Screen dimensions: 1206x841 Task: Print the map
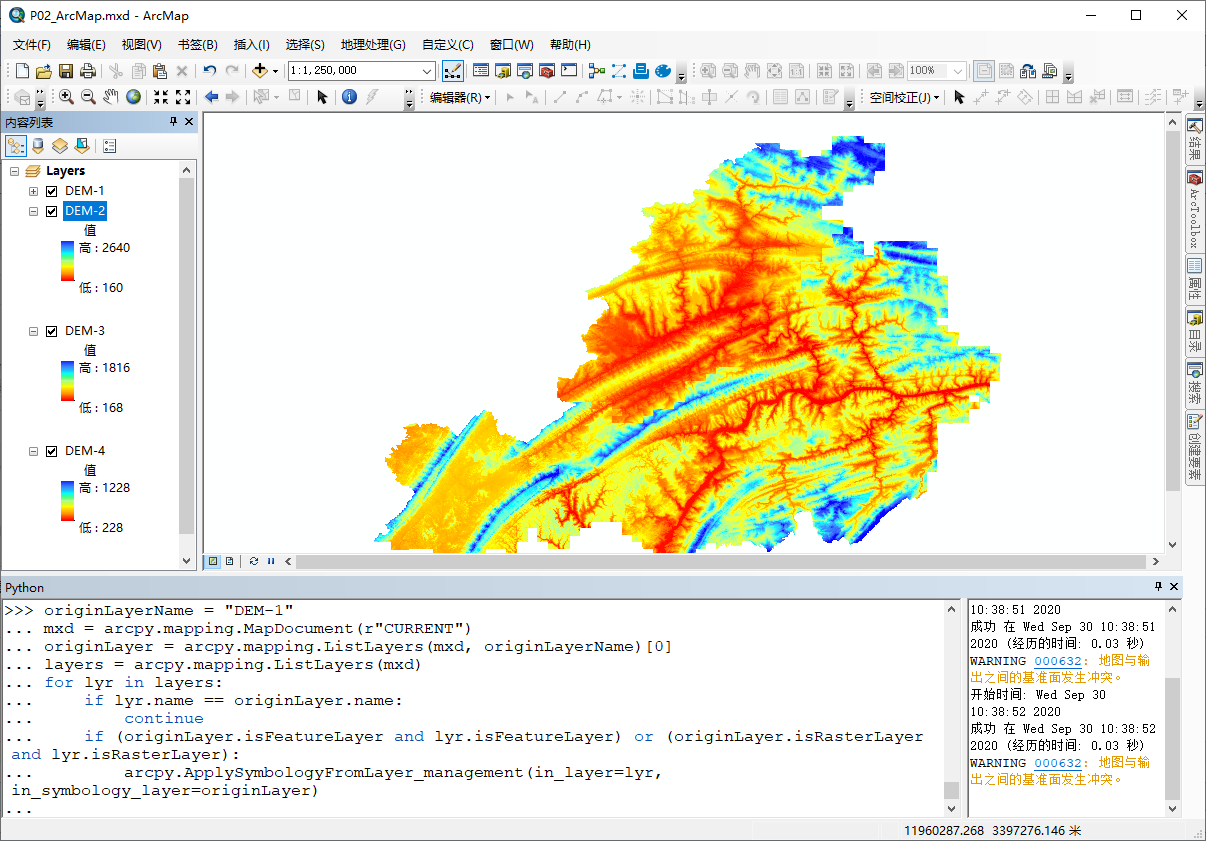(x=88, y=71)
